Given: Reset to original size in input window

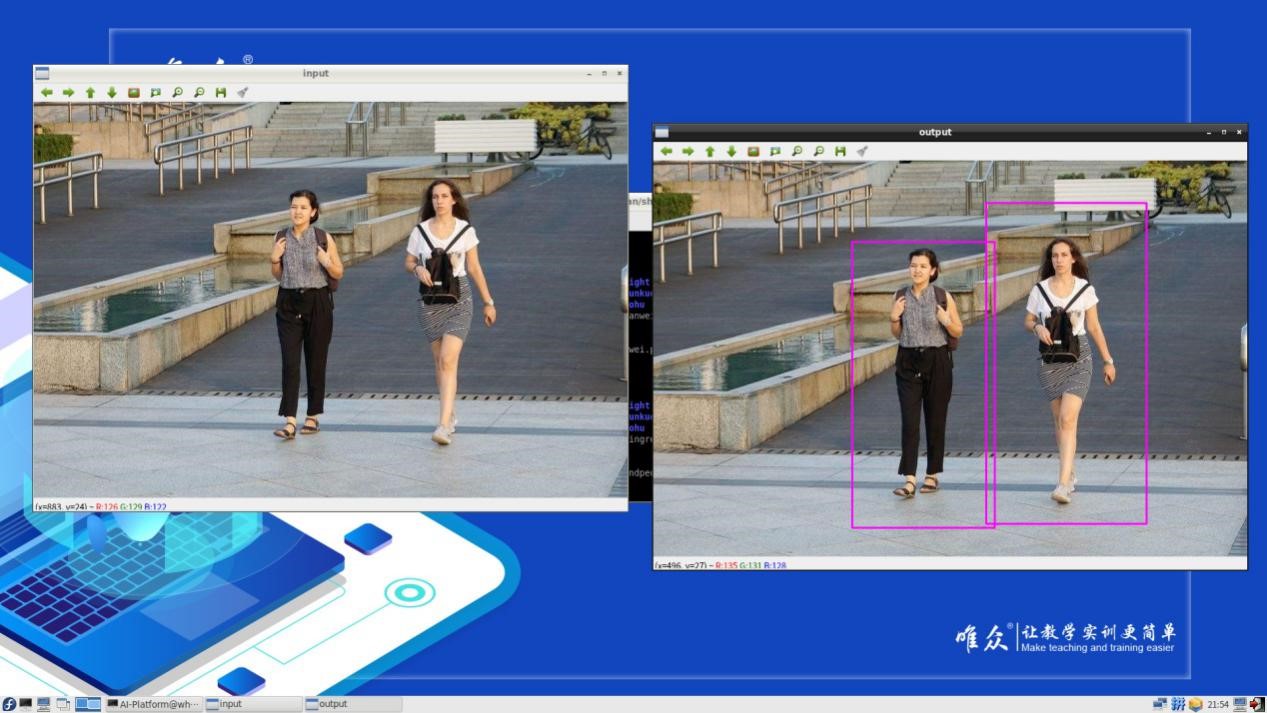Looking at the screenshot, I should click(133, 92).
